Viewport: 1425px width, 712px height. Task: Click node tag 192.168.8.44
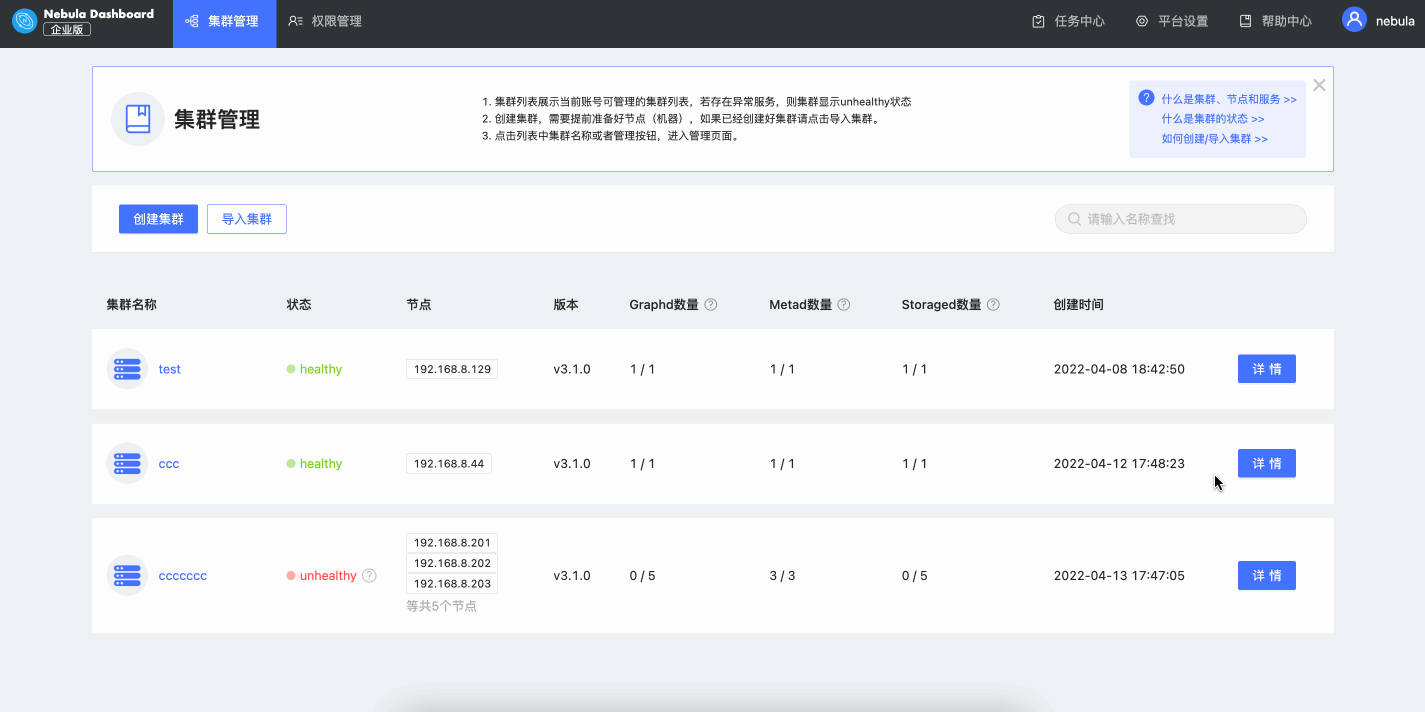(x=449, y=464)
